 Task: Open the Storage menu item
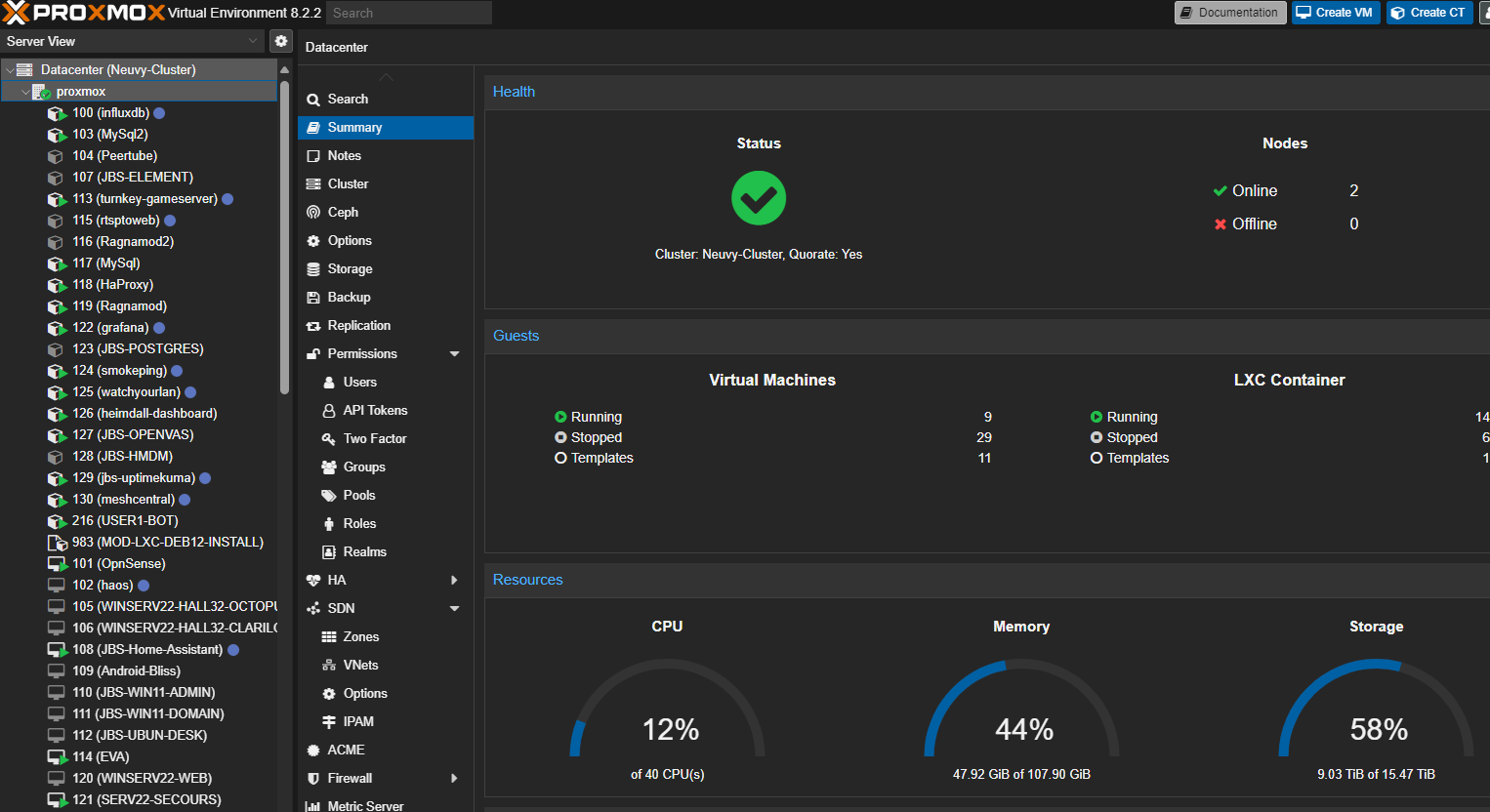(x=350, y=268)
